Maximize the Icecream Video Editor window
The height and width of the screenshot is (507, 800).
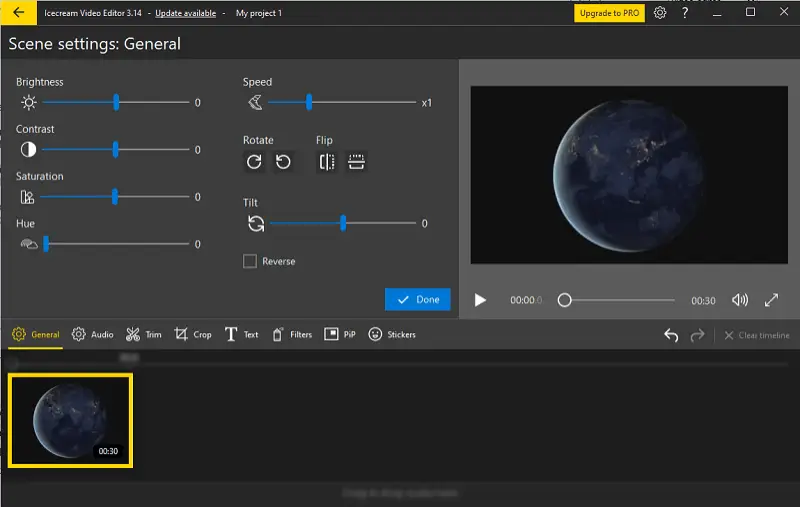tap(751, 12)
